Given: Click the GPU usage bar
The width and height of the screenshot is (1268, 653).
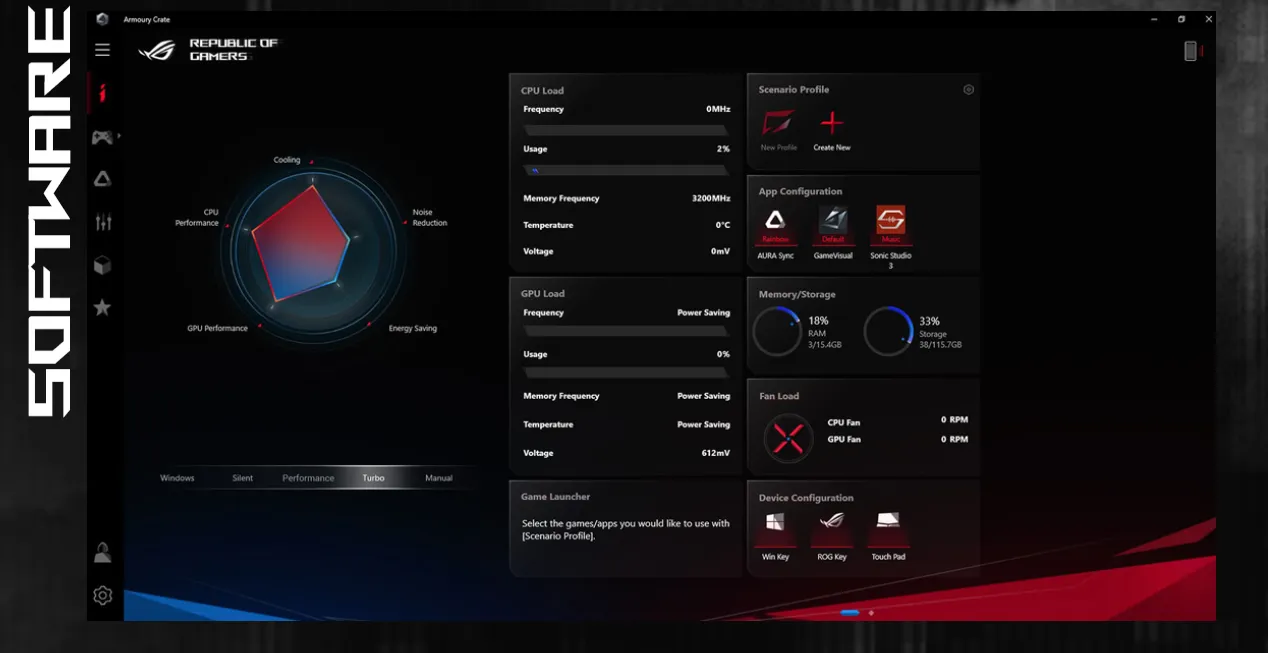Looking at the screenshot, I should point(626,373).
